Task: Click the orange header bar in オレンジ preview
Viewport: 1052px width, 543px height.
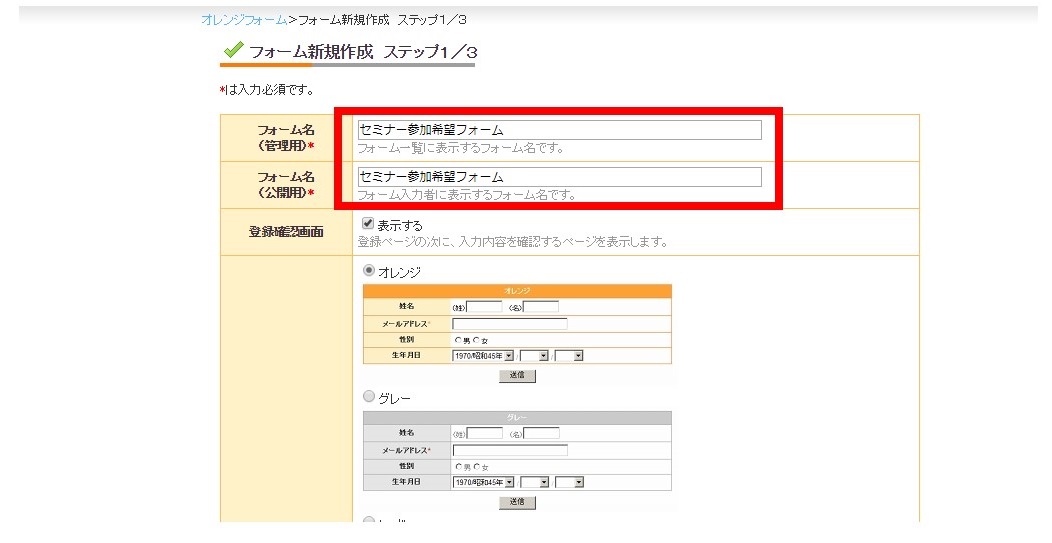Action: [517, 291]
